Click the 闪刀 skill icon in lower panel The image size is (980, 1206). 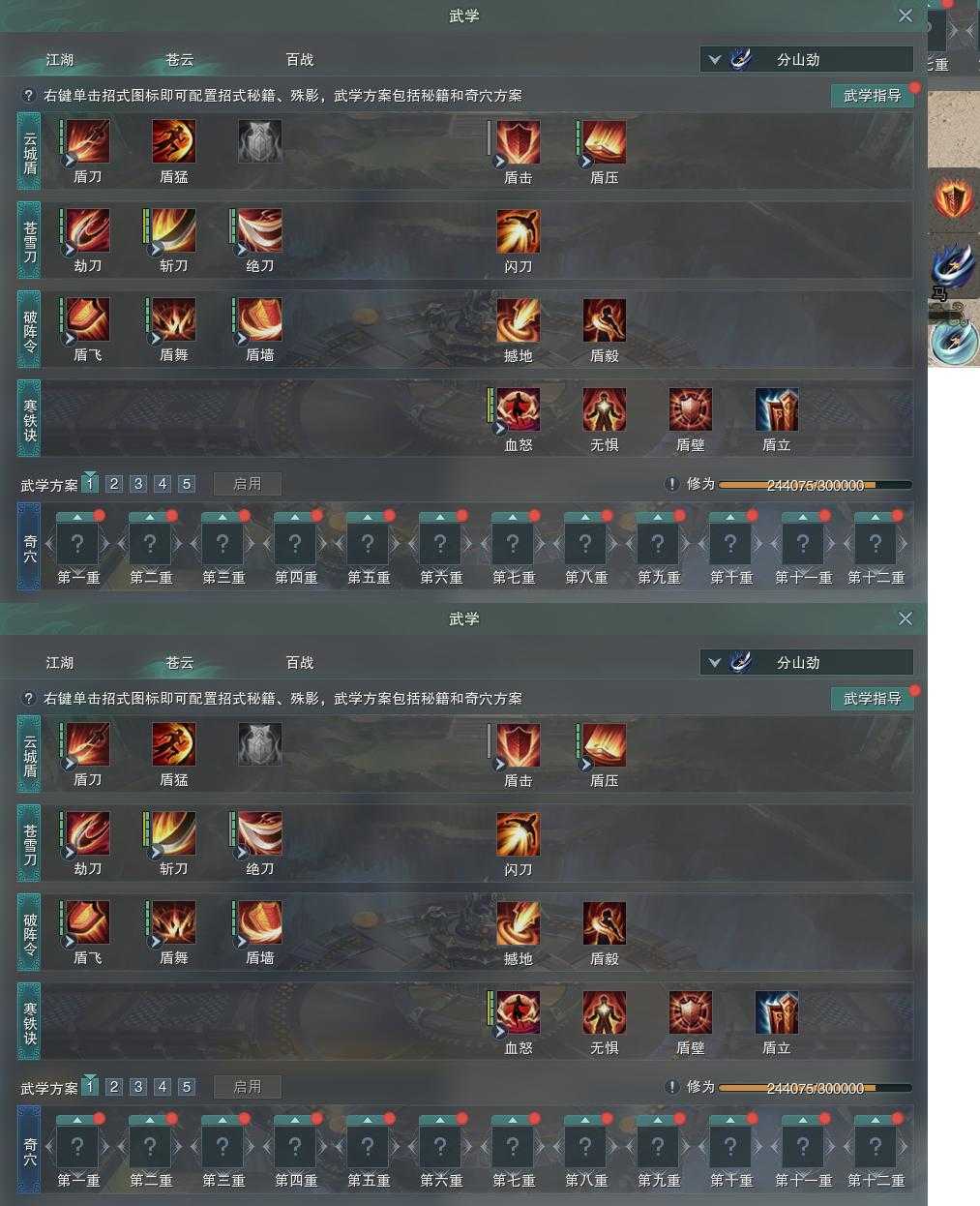(x=519, y=833)
